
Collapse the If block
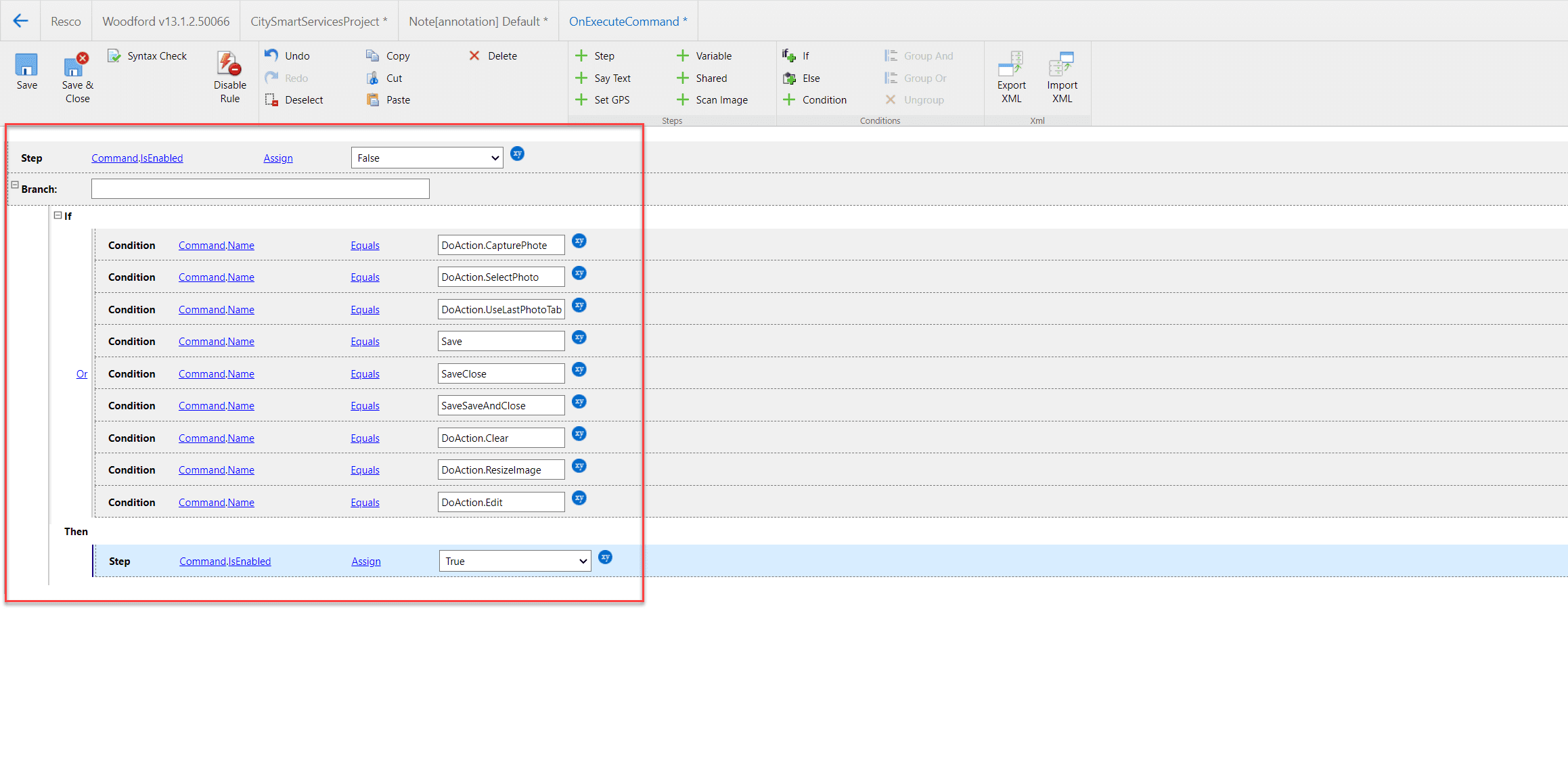tap(58, 215)
